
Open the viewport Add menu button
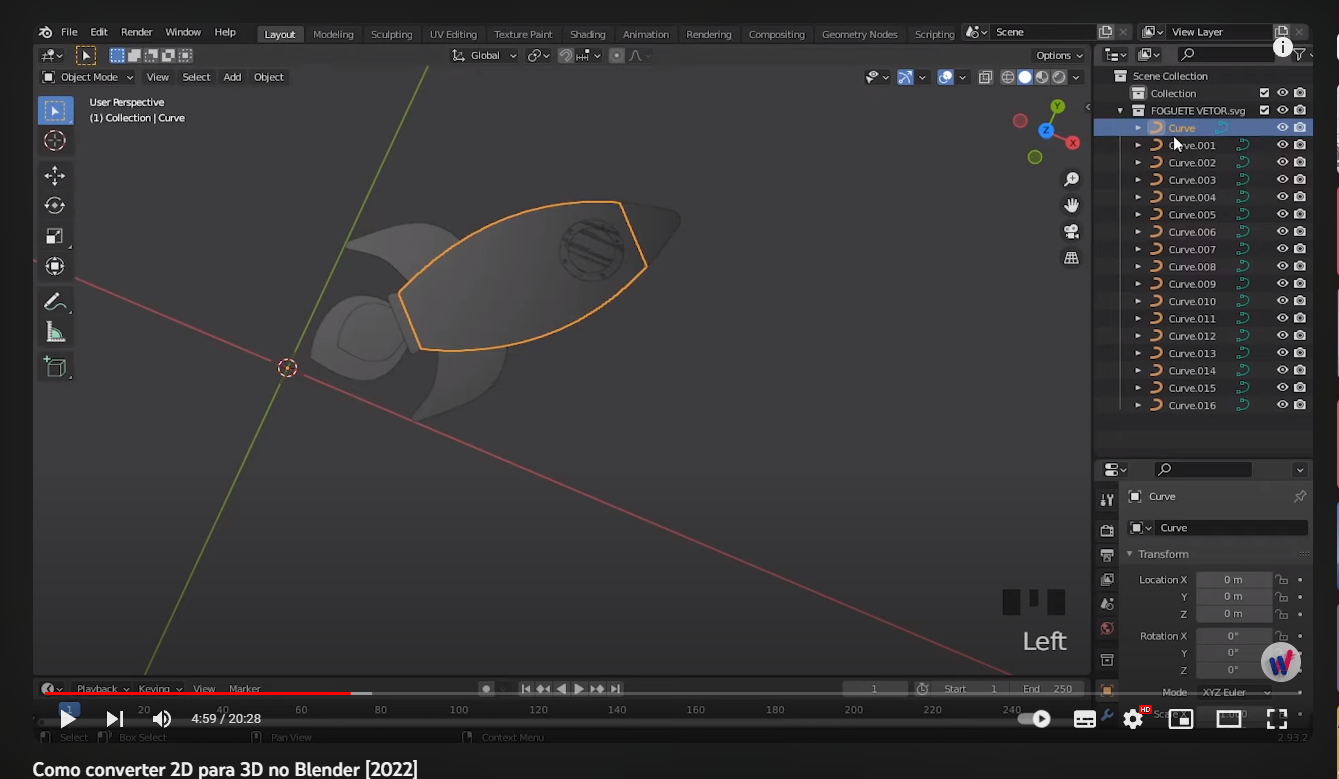click(232, 77)
